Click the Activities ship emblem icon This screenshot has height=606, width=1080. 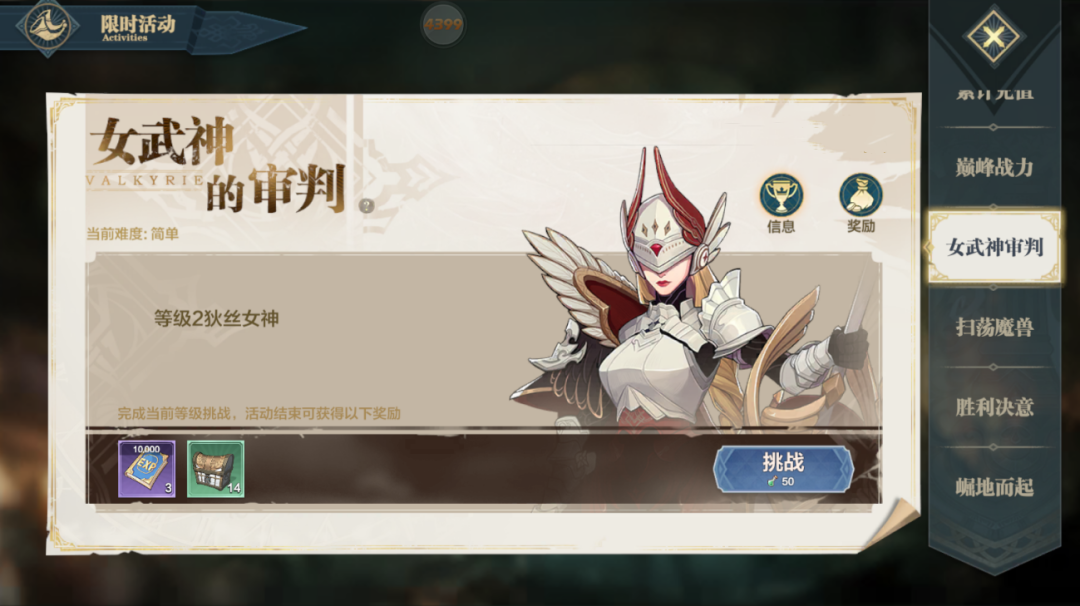[x=47, y=26]
